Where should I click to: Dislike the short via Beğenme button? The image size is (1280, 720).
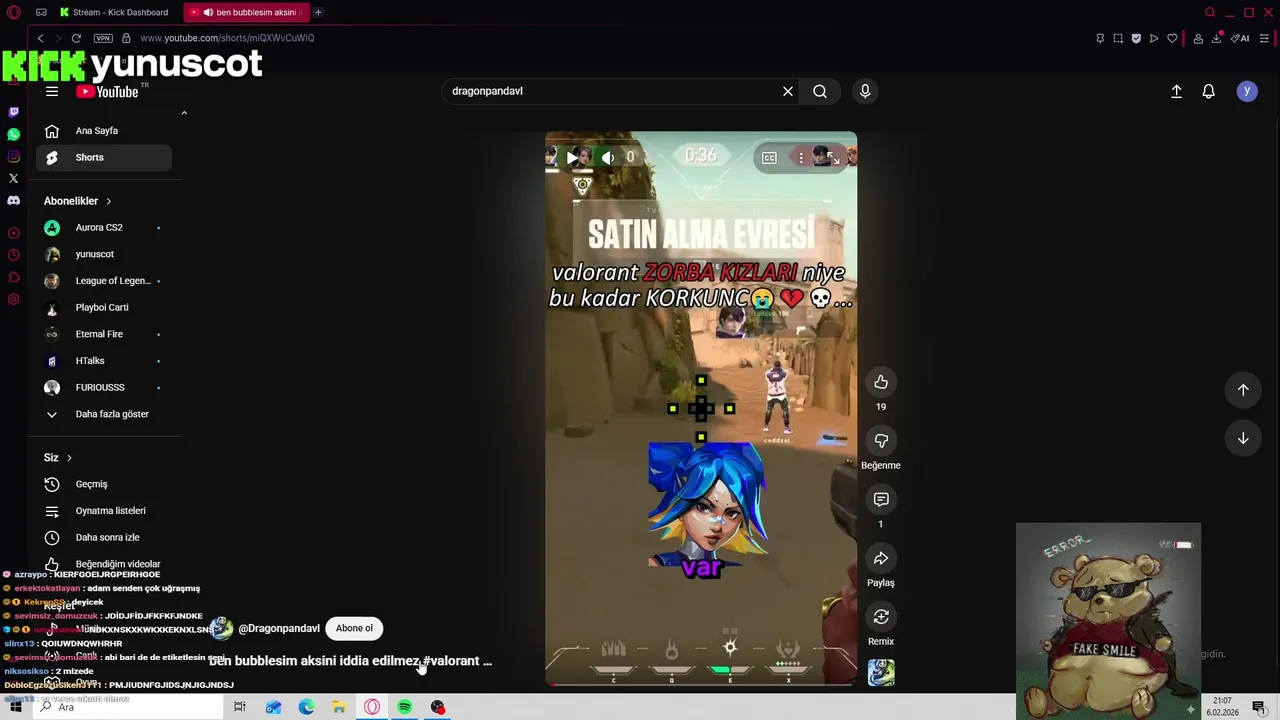pos(881,441)
